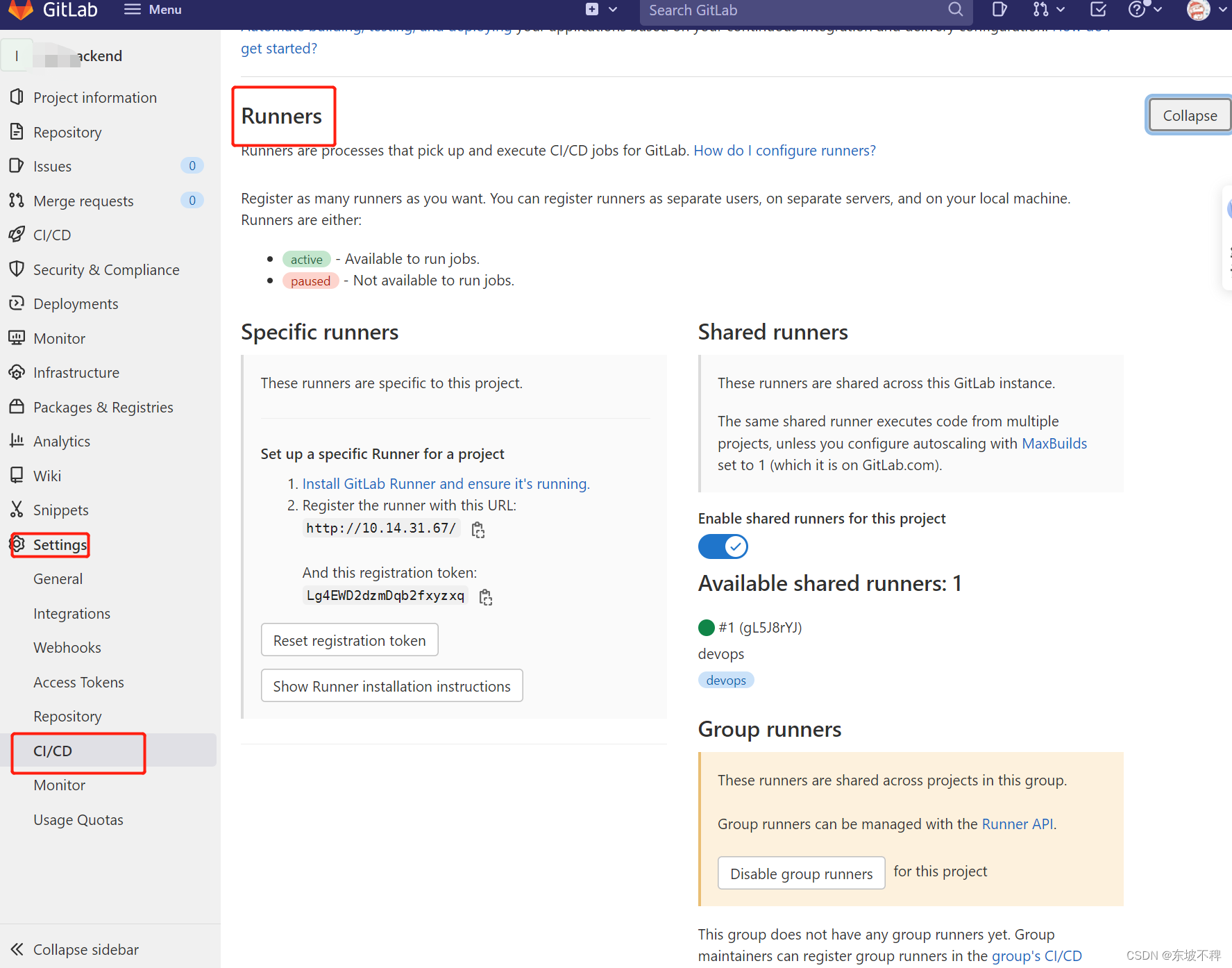Screen dimensions: 1232x968
Task: Click the Repository file icon in sidebar
Action: tap(17, 131)
